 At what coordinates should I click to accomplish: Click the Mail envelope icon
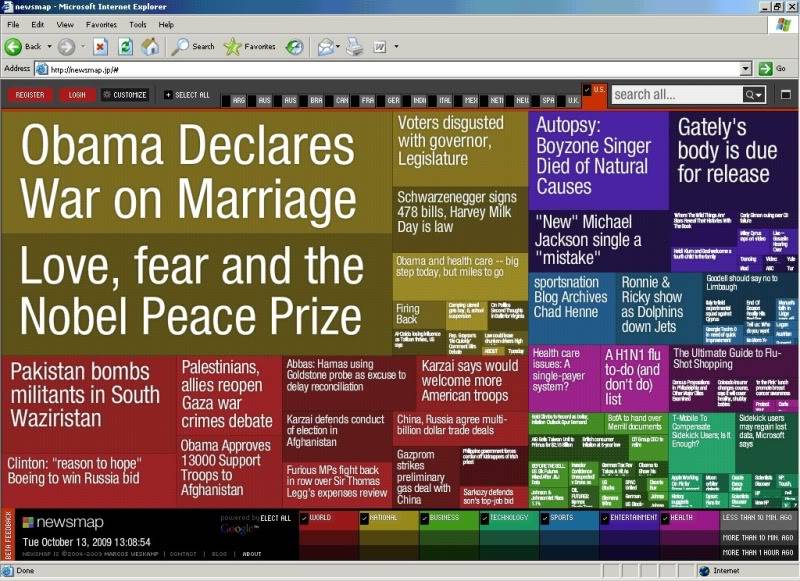[x=325, y=47]
